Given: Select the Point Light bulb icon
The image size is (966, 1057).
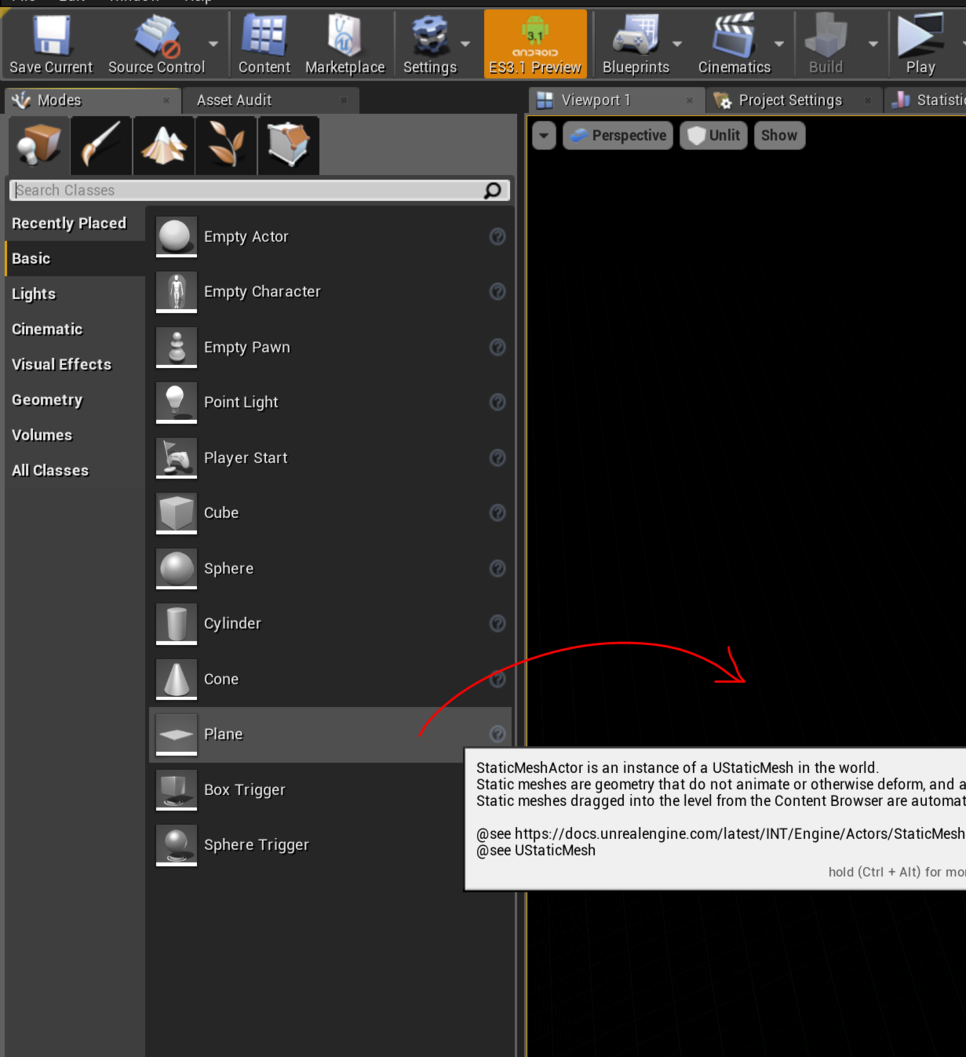Looking at the screenshot, I should [x=177, y=402].
